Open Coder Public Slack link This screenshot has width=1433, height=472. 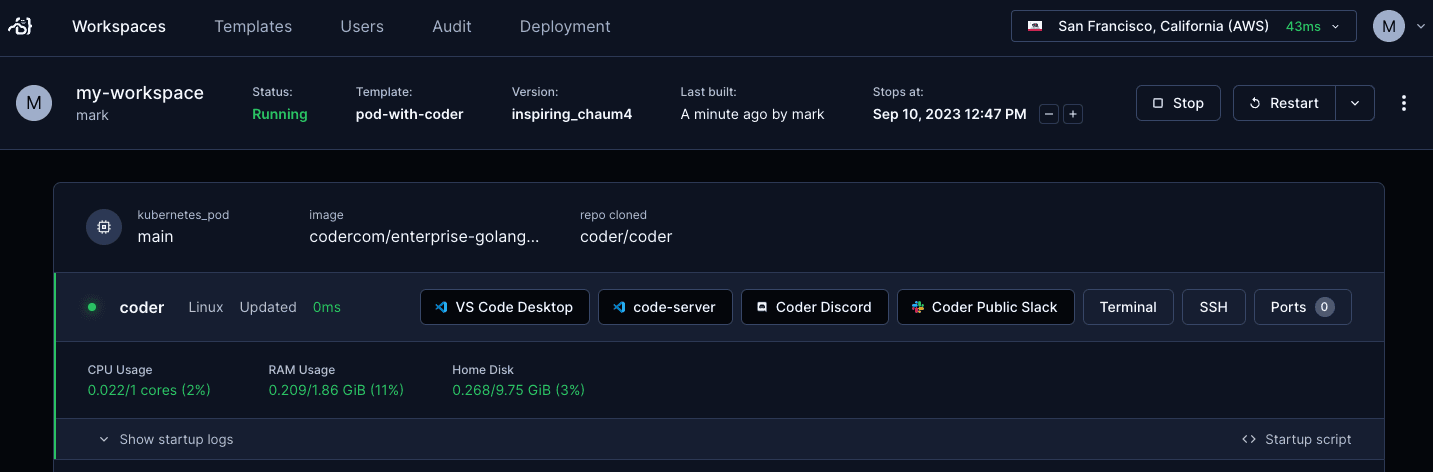pyautogui.click(x=986, y=307)
